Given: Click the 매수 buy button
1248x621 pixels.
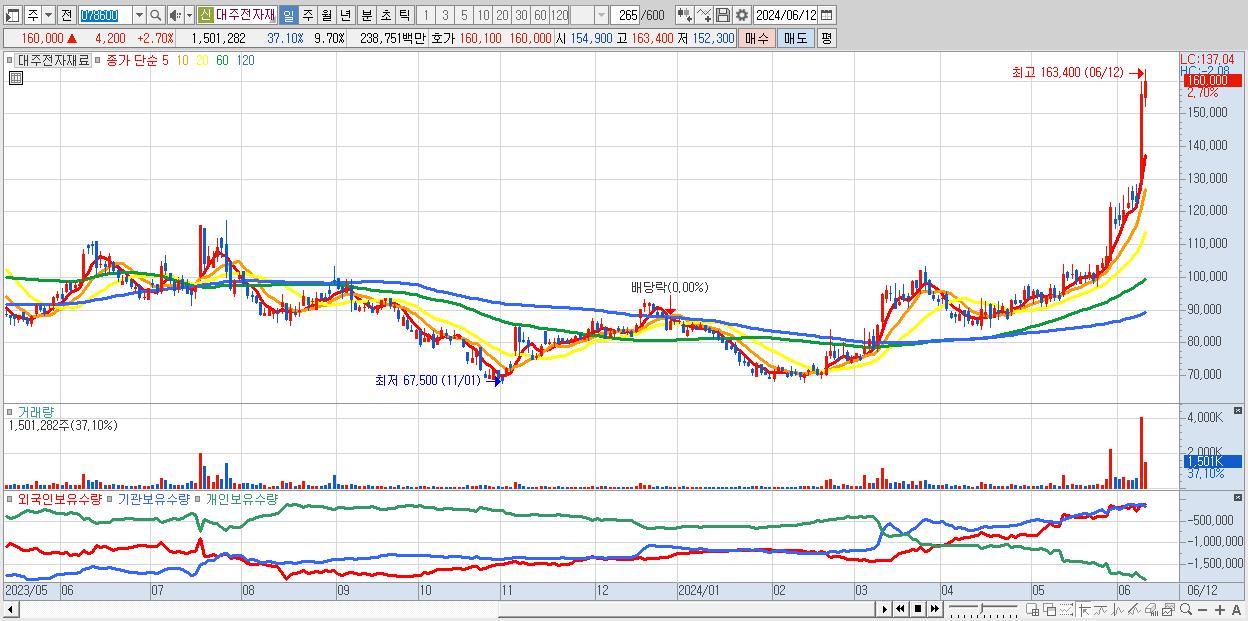Looking at the screenshot, I should [x=756, y=38].
